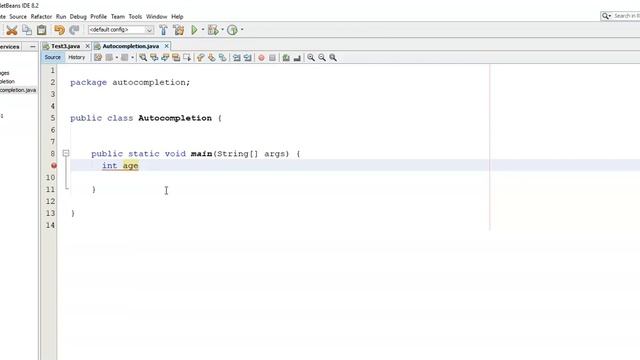
Task: Open the Back navigation history dropdown
Action: pyautogui.click(x=117, y=58)
